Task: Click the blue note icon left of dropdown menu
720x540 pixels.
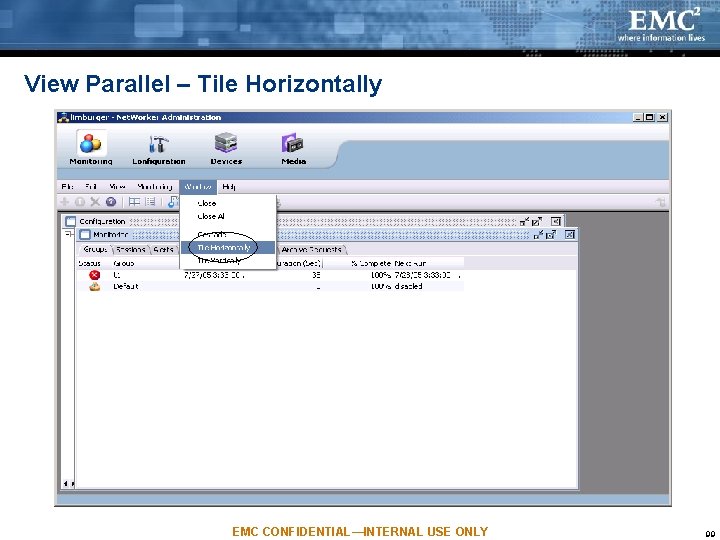Action: click(x=173, y=202)
